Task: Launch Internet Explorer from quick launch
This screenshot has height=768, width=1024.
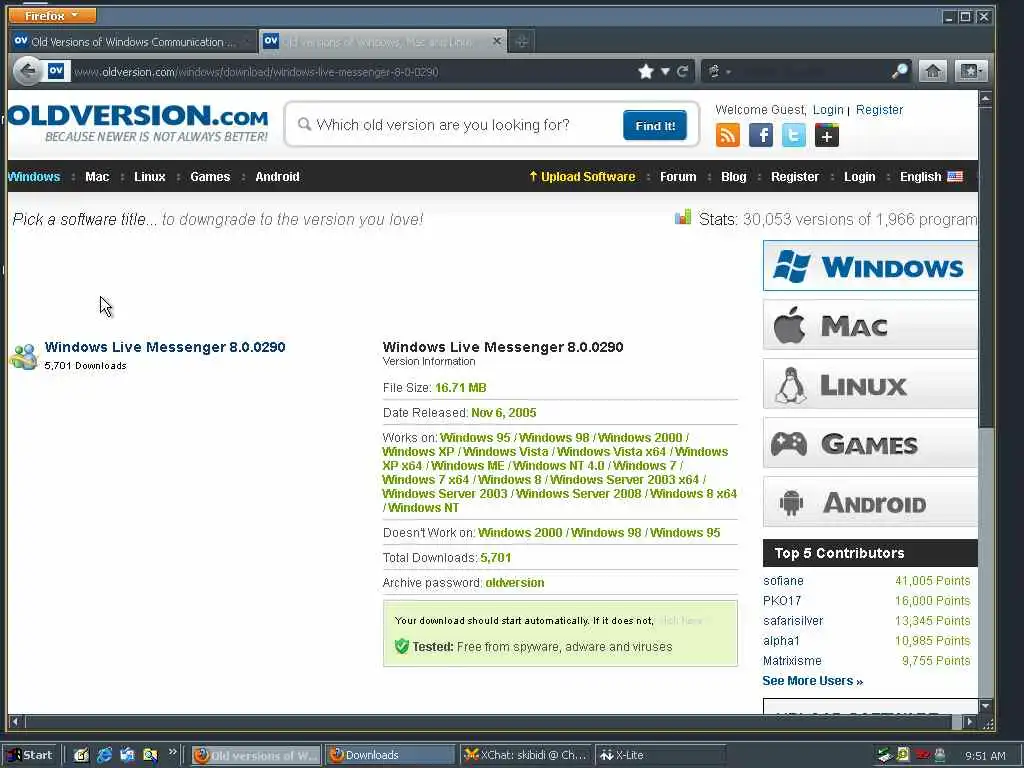Action: [x=104, y=755]
